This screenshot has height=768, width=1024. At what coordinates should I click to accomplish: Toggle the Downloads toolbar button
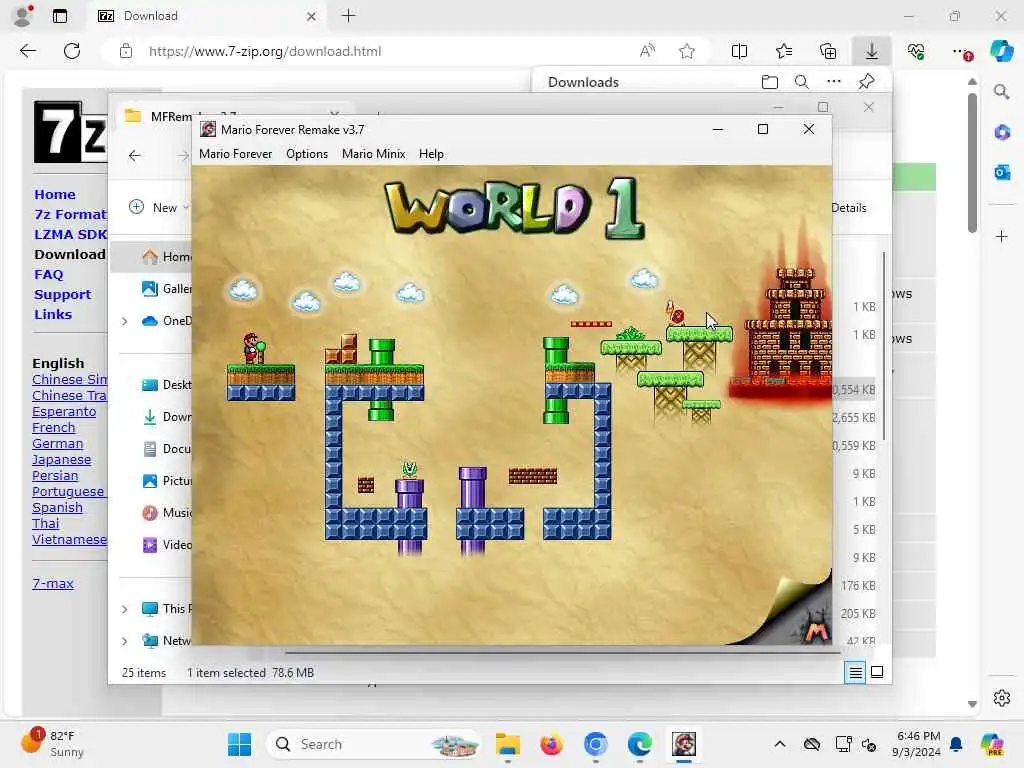tap(872, 51)
